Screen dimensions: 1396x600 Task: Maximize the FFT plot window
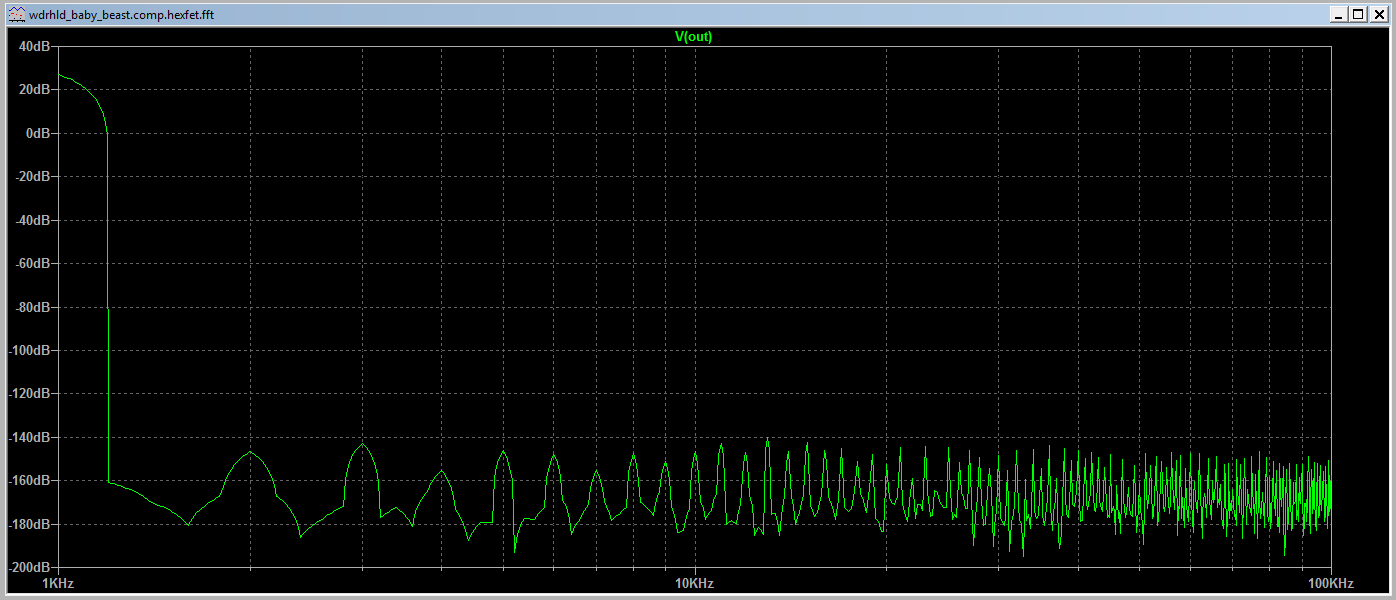1358,14
